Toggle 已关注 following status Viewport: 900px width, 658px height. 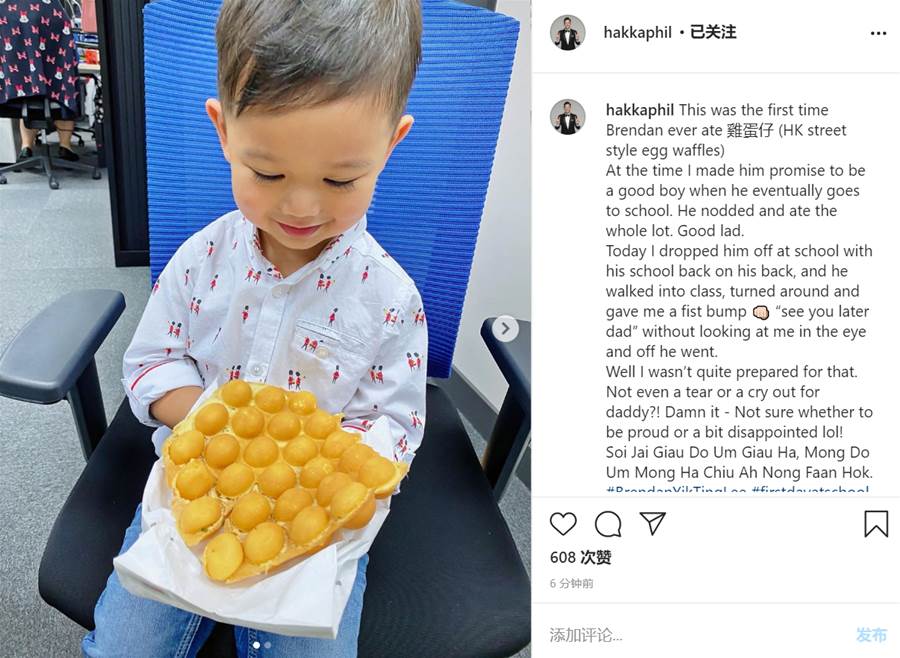click(713, 32)
